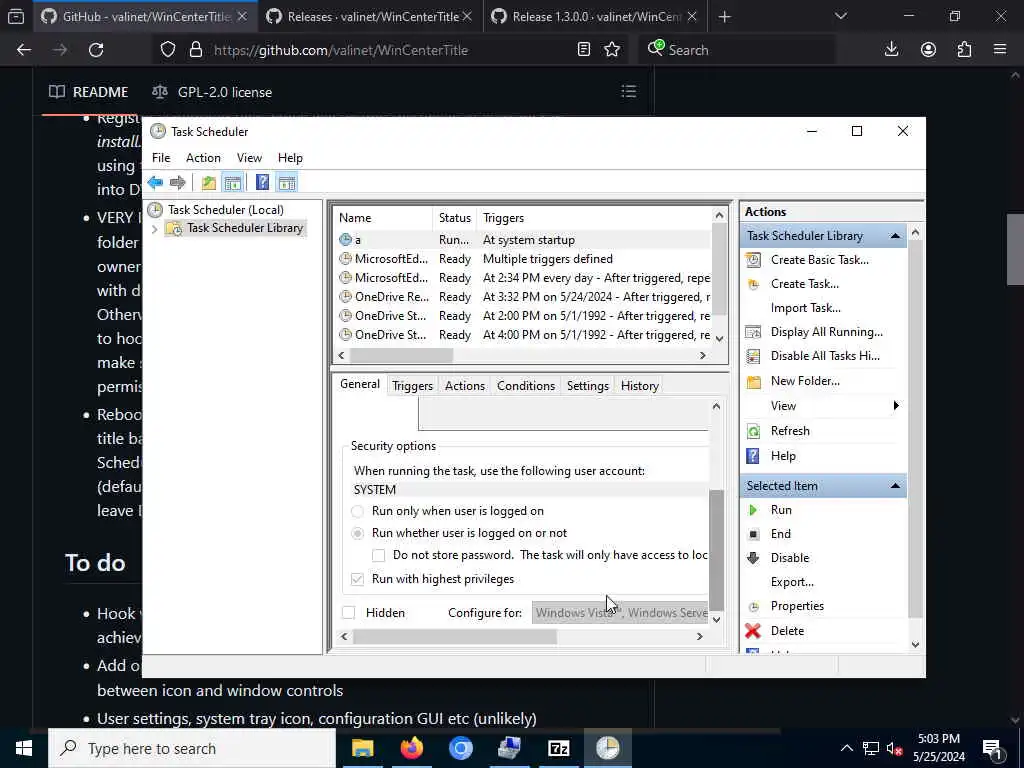Collapse the Task Scheduler Library actions section
Screen dimensions: 1024x768
pyautogui.click(x=895, y=236)
